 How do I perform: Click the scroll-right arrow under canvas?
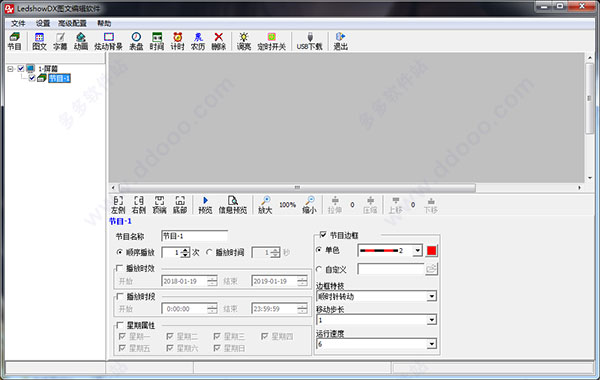579,188
